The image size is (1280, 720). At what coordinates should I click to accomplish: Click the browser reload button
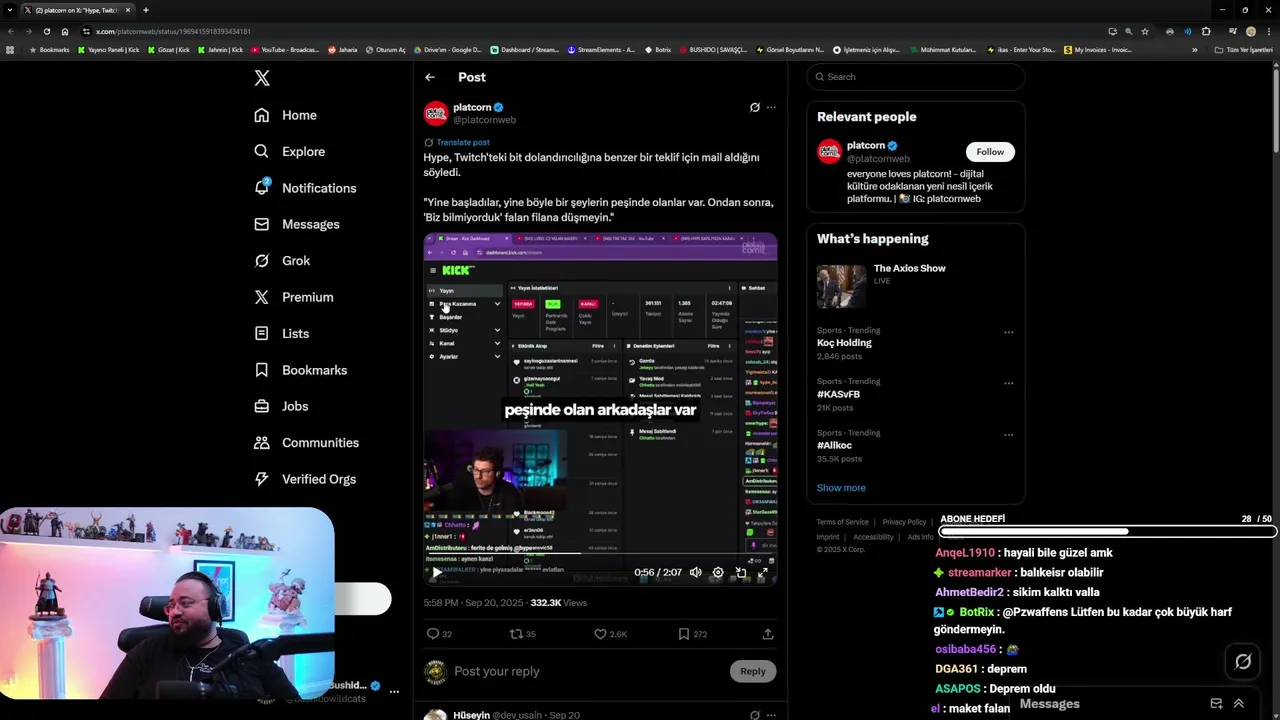(46, 31)
